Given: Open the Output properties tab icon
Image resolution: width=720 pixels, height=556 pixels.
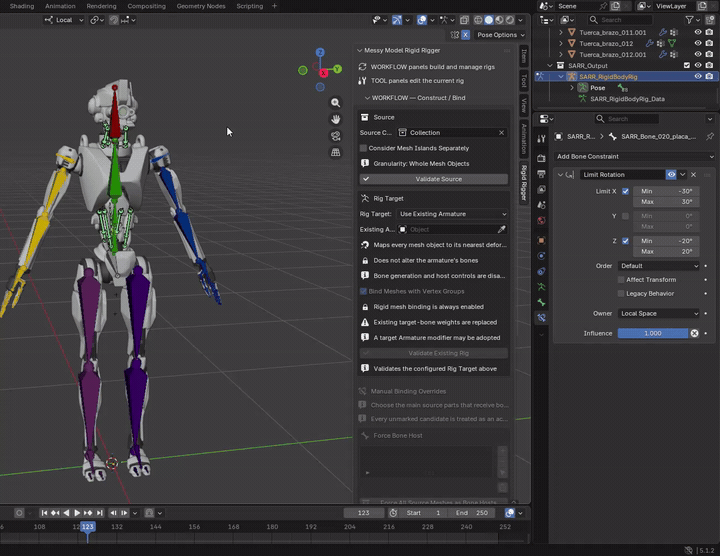Looking at the screenshot, I should click(541, 174).
